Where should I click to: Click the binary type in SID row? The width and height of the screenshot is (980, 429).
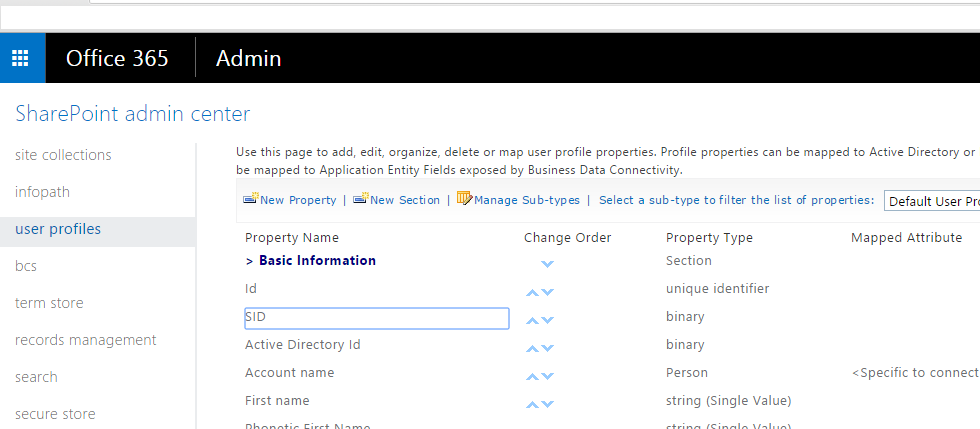click(685, 316)
